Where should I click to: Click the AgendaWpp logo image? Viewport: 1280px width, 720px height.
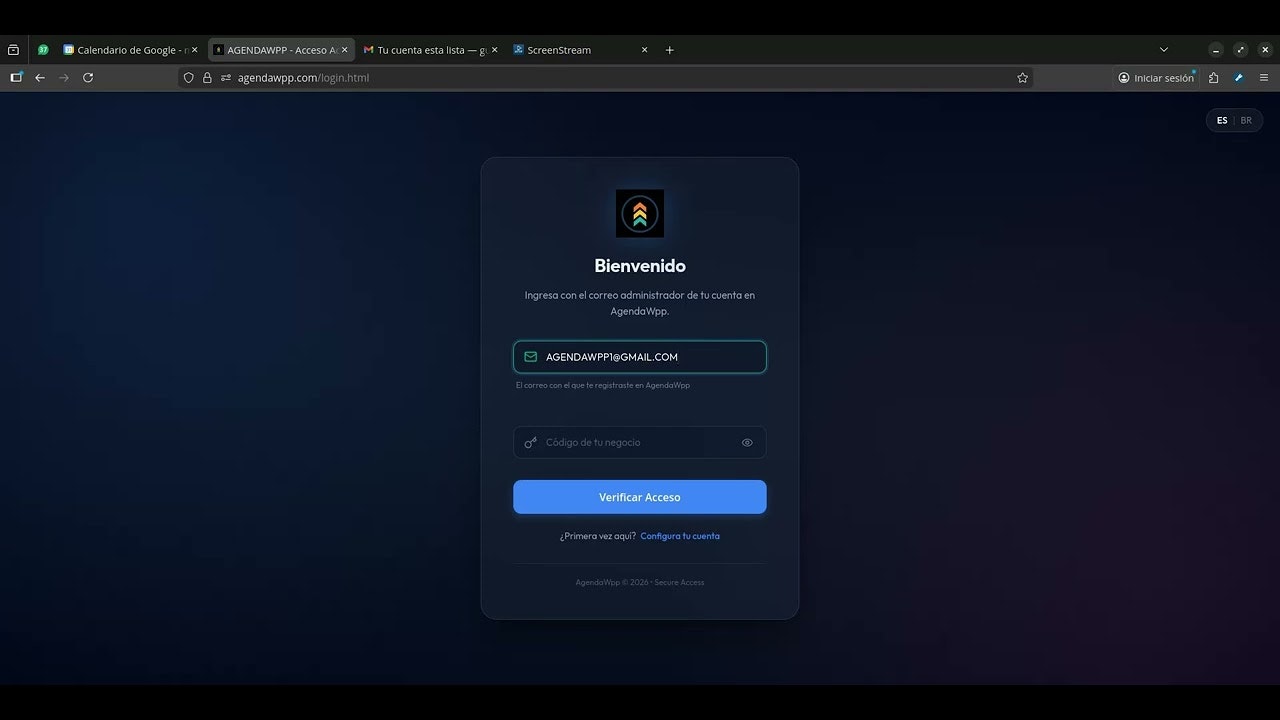640,214
